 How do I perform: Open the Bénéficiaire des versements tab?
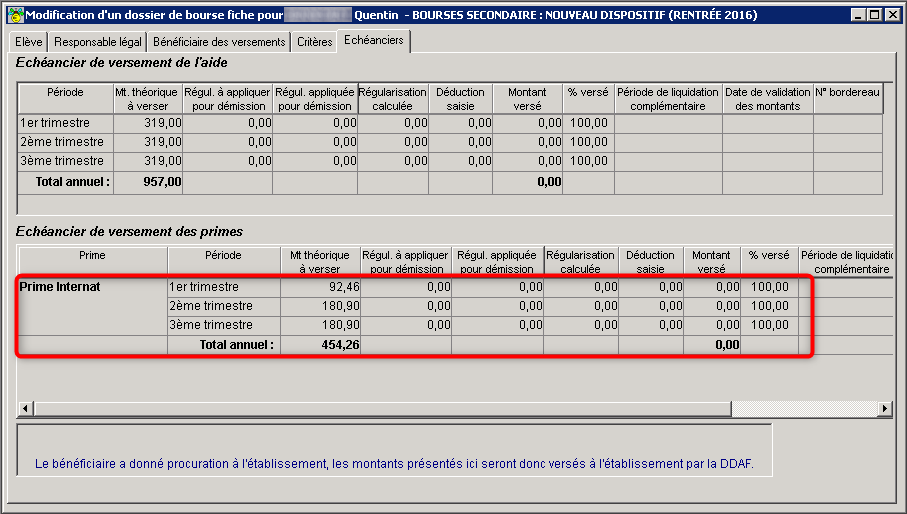coord(219,42)
